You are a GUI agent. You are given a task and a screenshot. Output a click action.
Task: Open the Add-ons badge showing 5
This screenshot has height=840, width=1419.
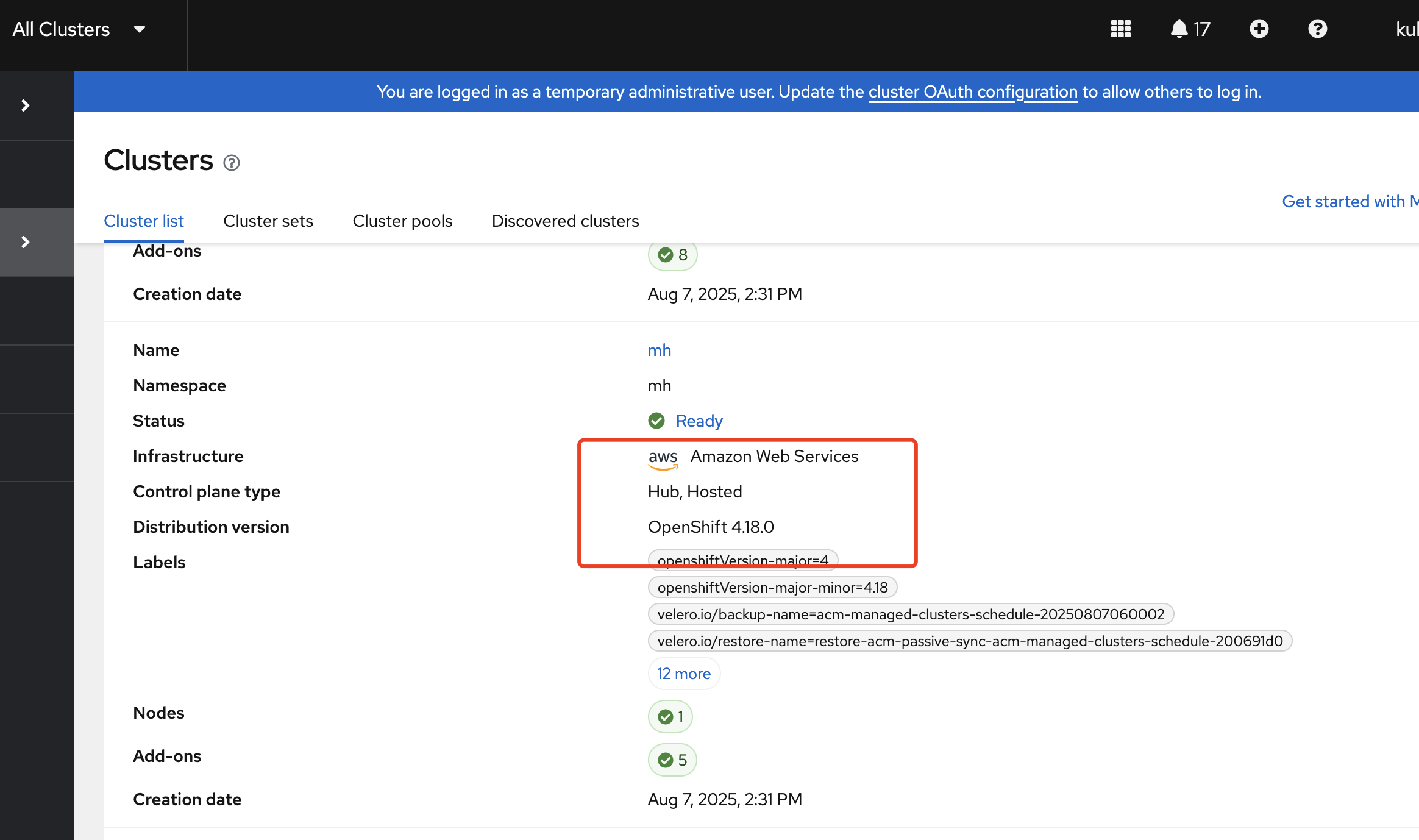point(672,760)
